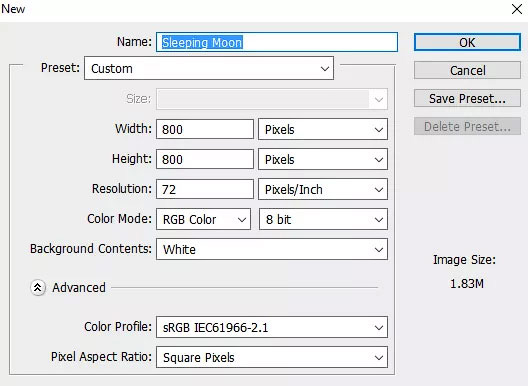Open the 8 bit depth dropdown
528x386 pixels.
tap(323, 219)
